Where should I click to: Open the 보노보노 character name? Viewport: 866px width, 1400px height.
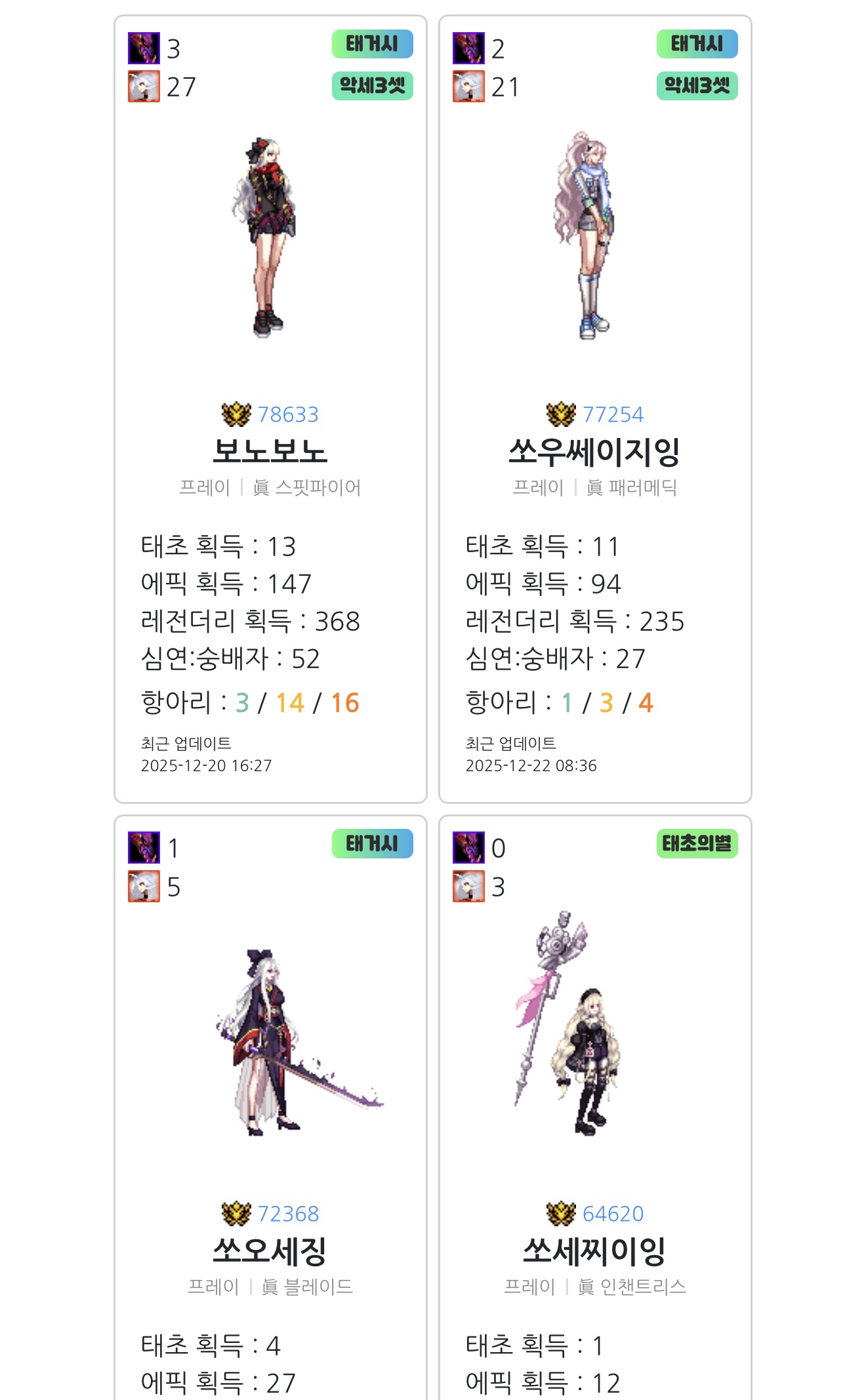270,452
